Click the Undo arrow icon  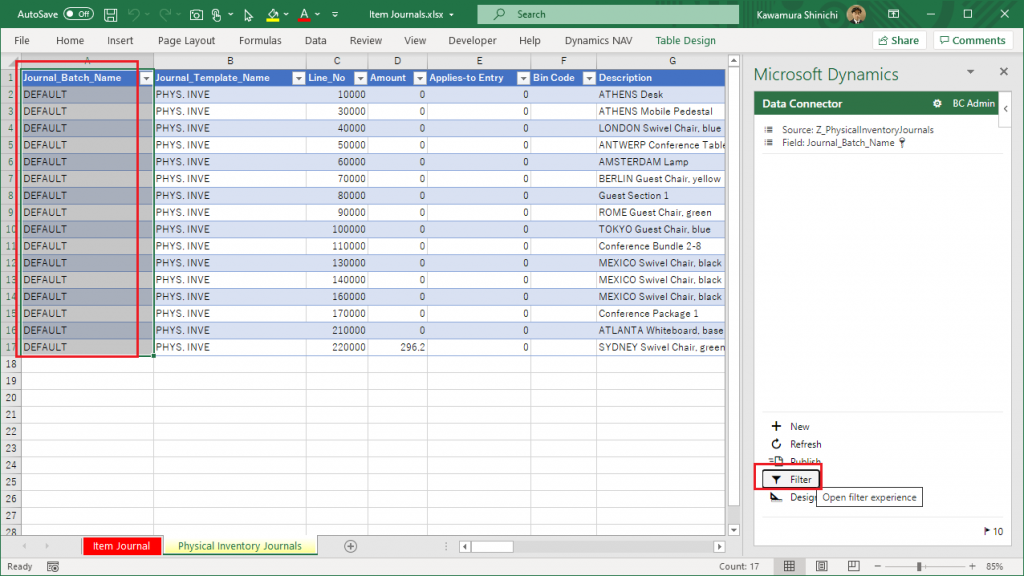click(x=133, y=14)
